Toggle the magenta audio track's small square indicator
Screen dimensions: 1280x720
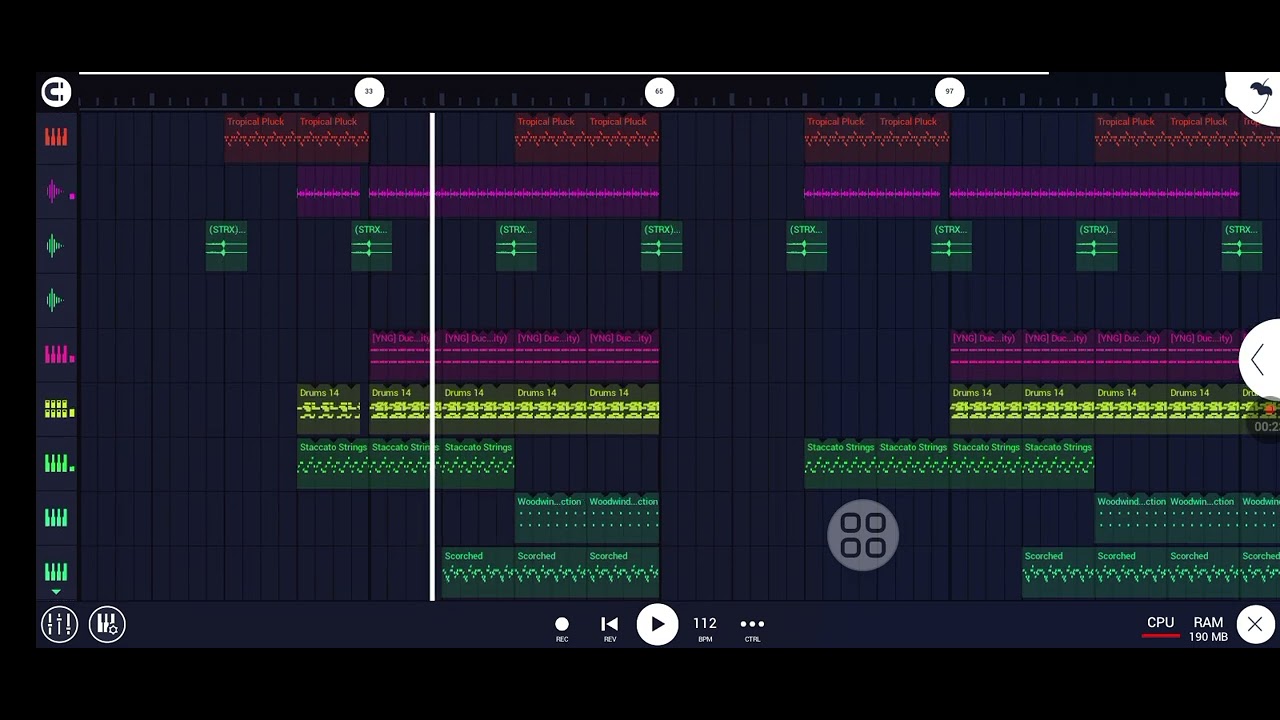click(x=72, y=196)
